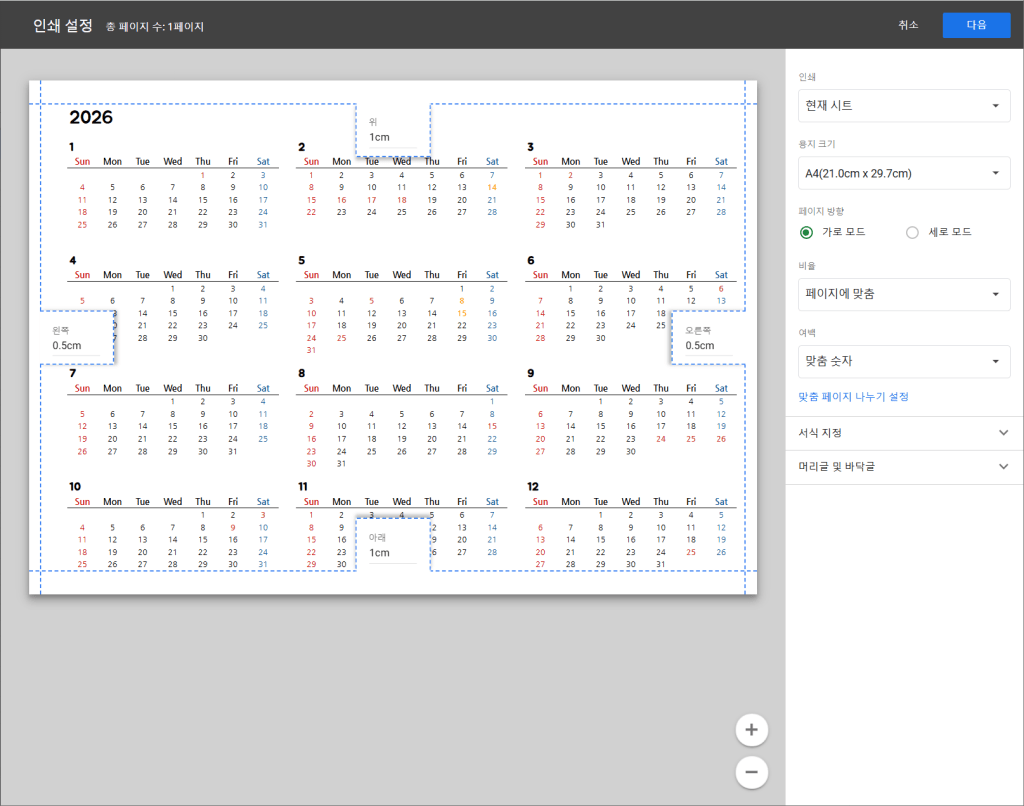Image resolution: width=1024 pixels, height=806 pixels.
Task: Open the 페이지에 맞춤 scale dropdown
Action: 903,294
